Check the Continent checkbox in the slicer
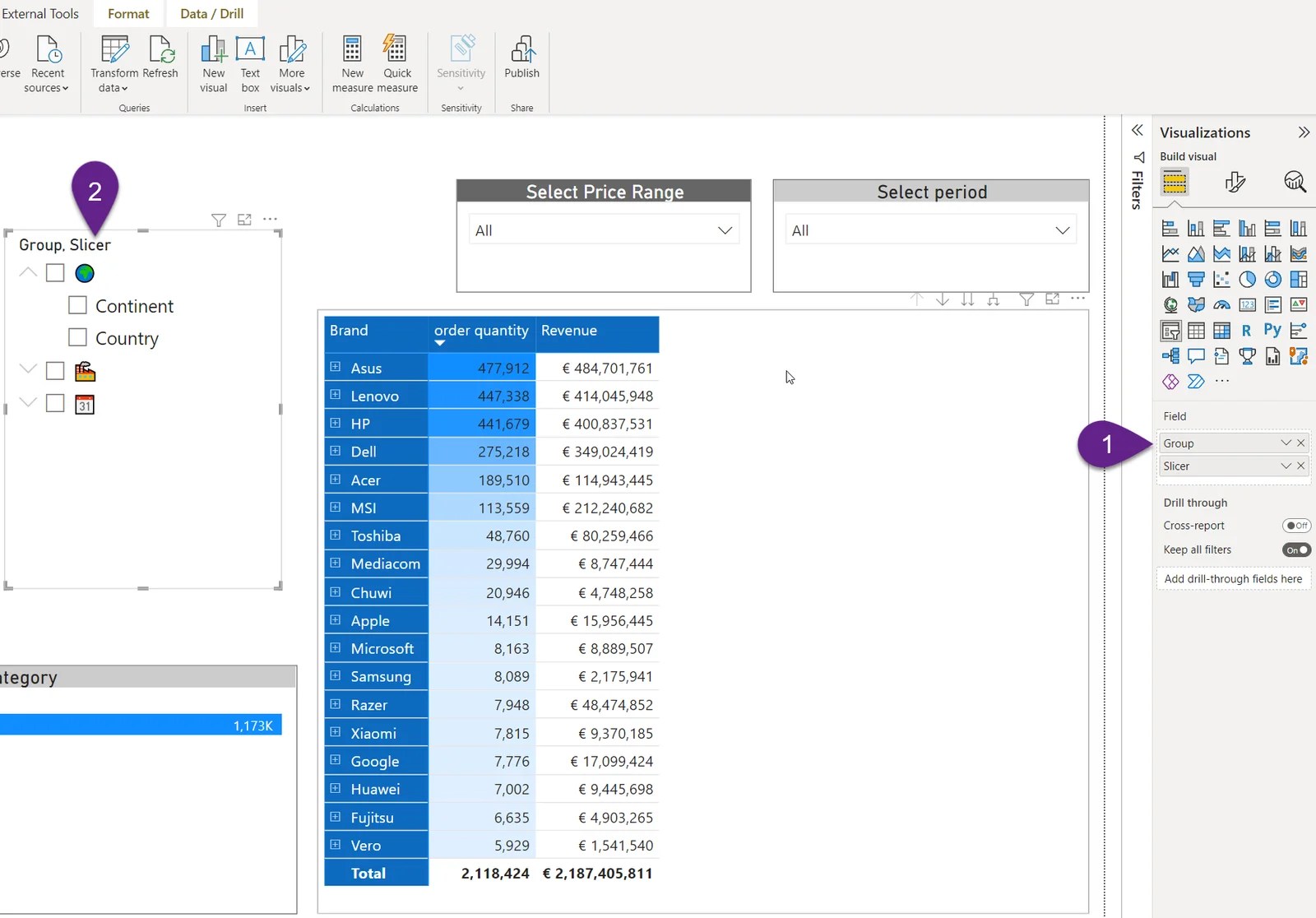 [x=77, y=305]
